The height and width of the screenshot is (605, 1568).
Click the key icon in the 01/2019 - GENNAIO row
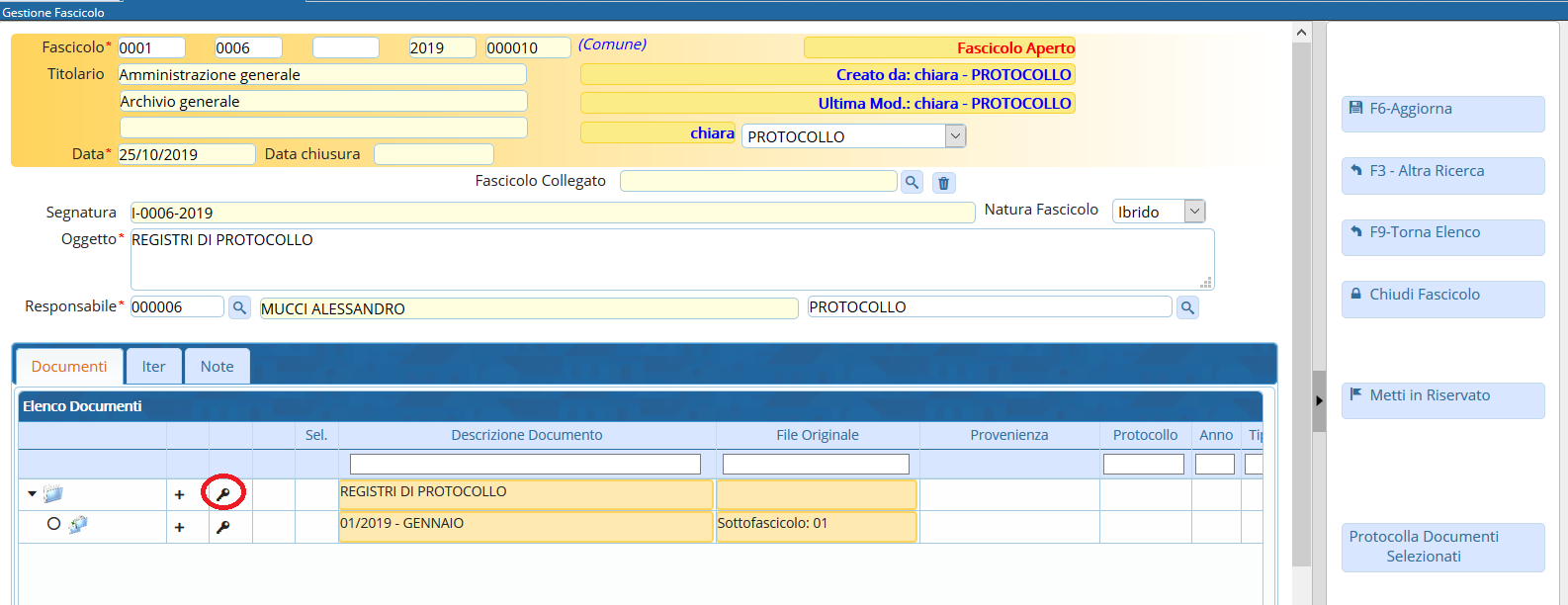(223, 527)
